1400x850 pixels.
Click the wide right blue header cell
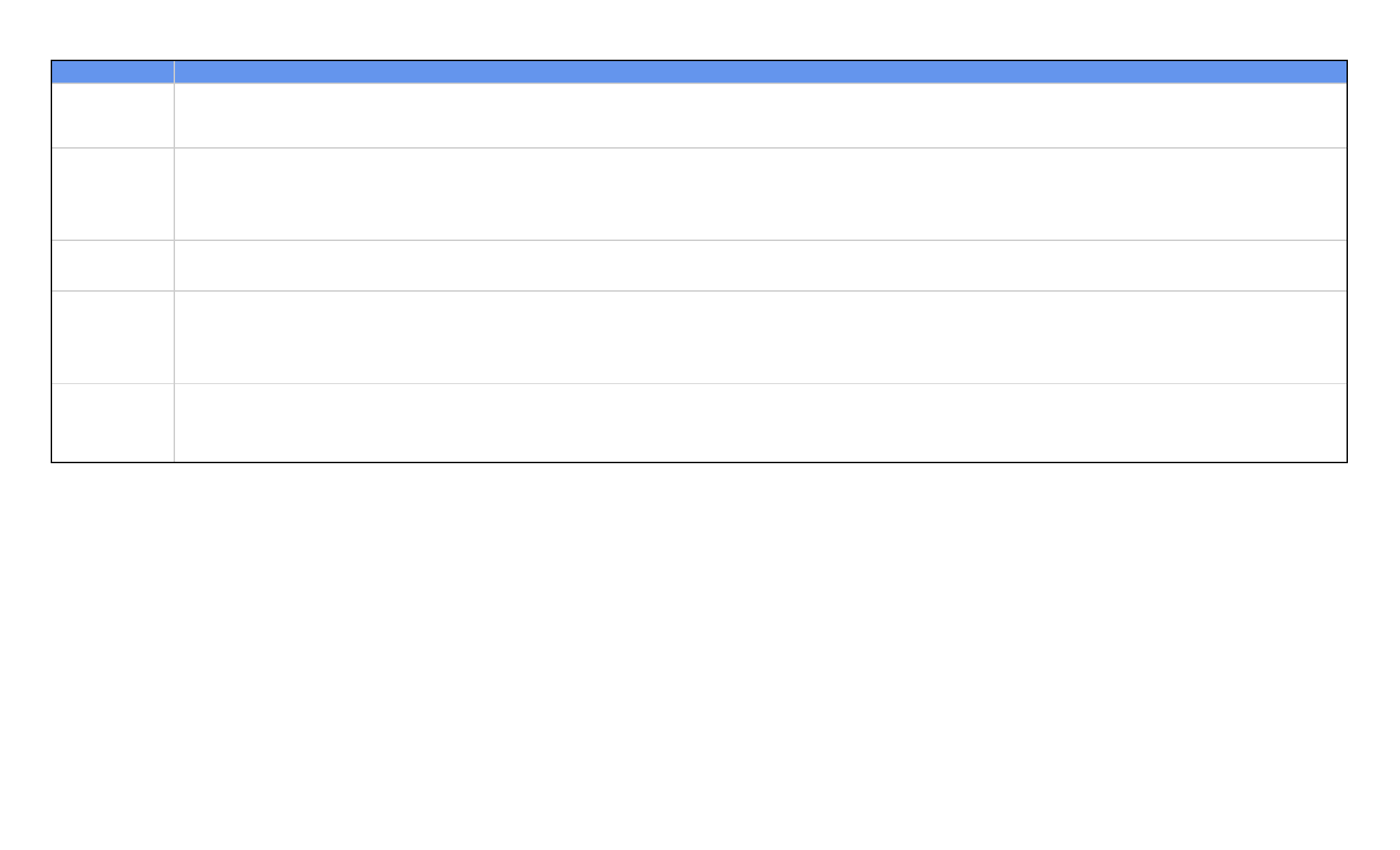click(760, 72)
